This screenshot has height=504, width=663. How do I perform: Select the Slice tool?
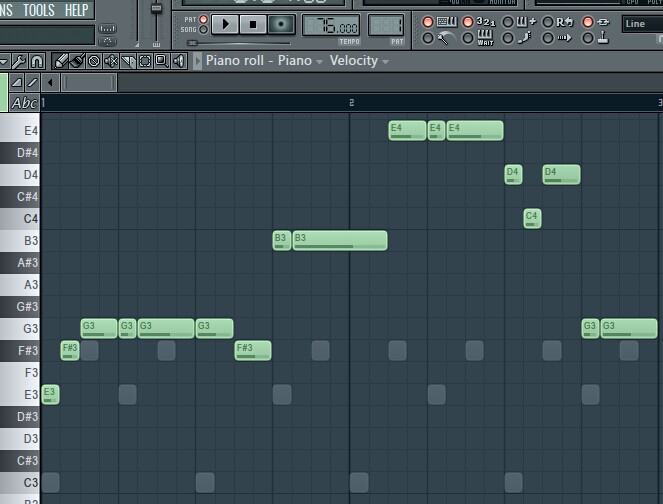point(128,62)
